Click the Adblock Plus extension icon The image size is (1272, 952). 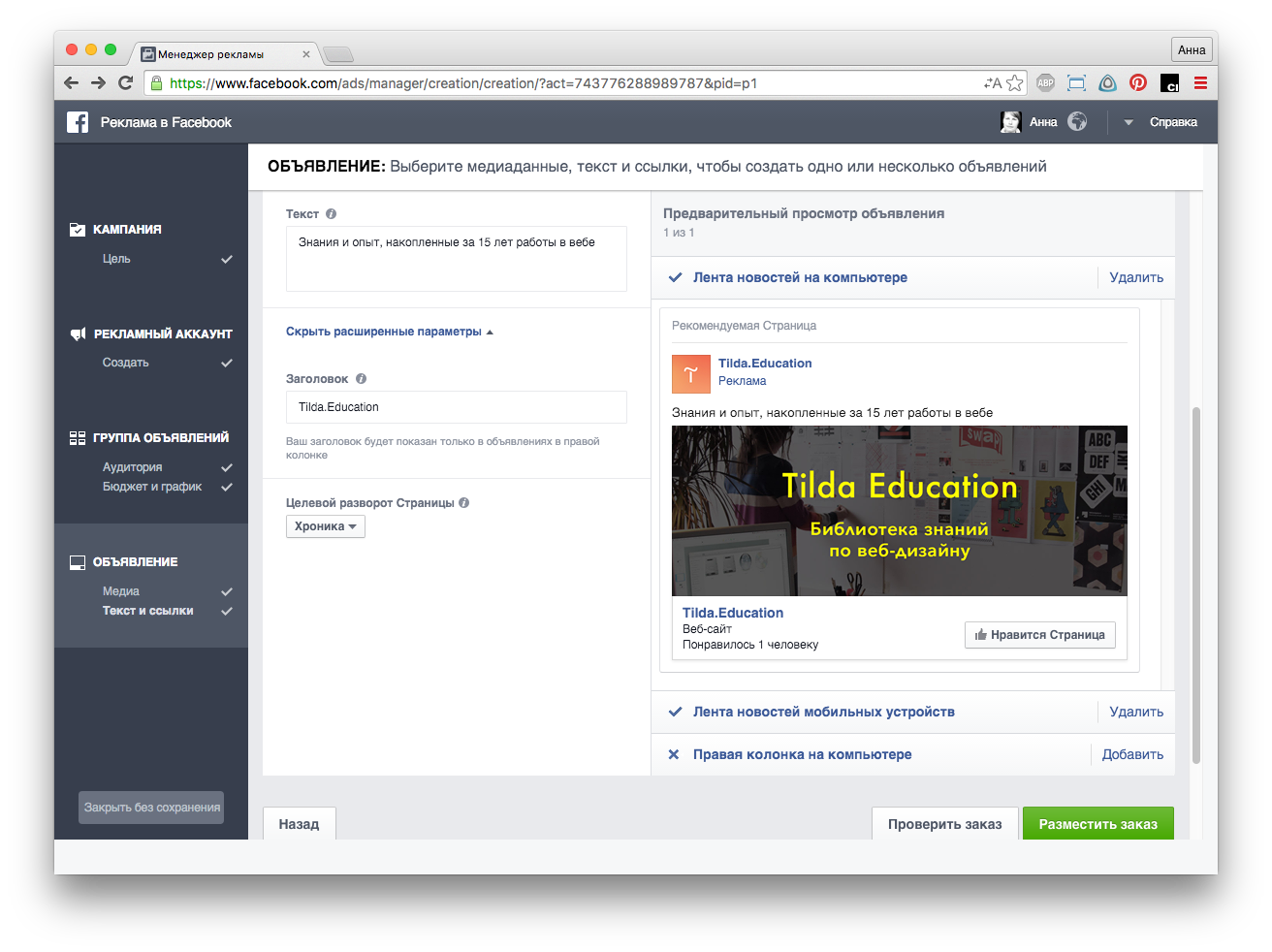[x=1045, y=83]
